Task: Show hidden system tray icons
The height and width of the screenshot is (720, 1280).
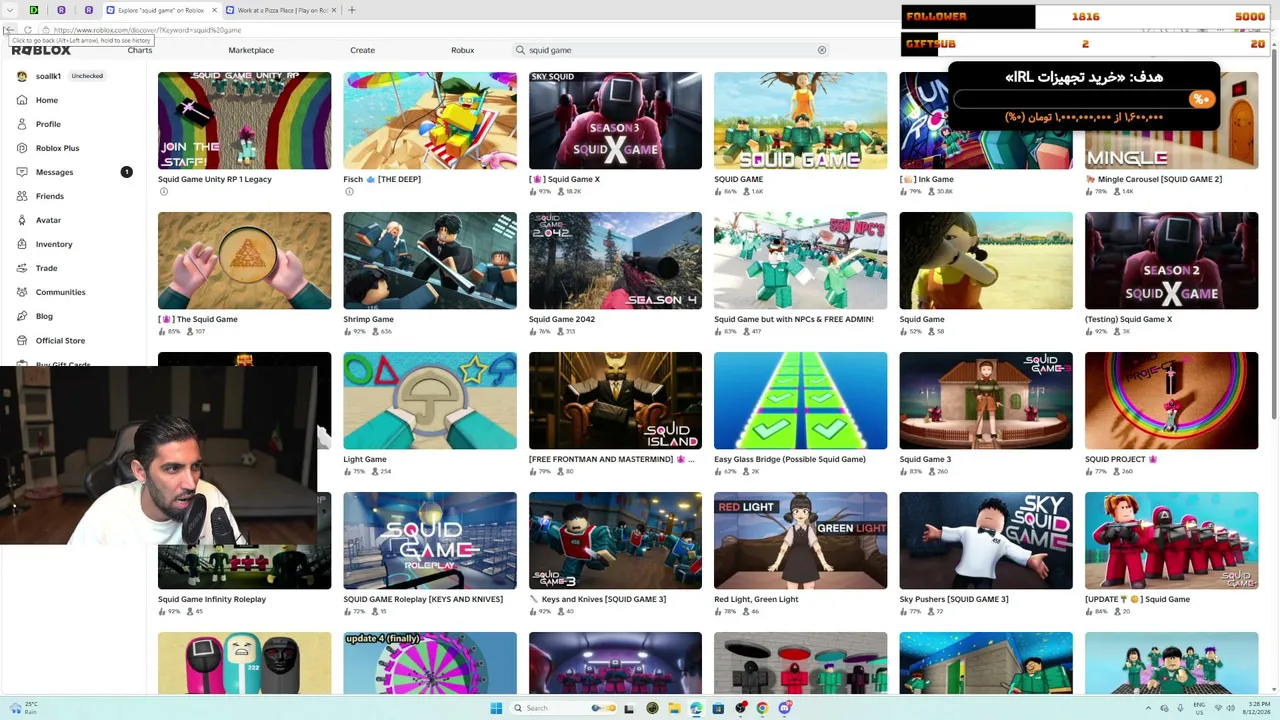Action: click(1148, 708)
